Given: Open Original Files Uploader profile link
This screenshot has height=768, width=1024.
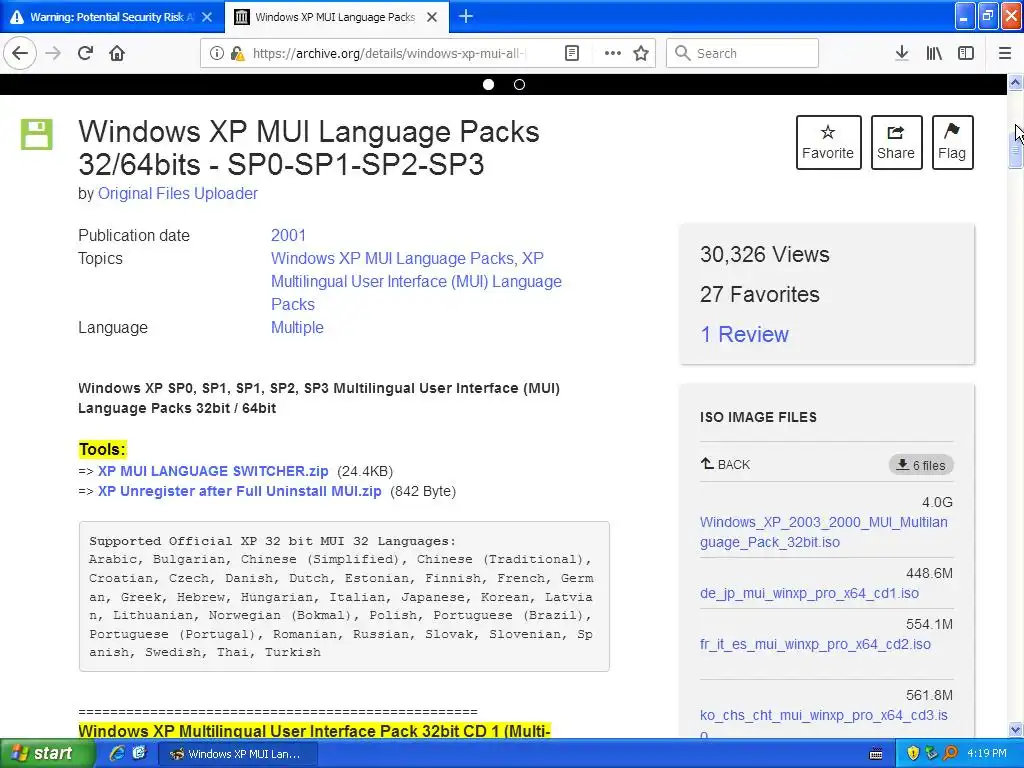Looking at the screenshot, I should pos(178,193).
